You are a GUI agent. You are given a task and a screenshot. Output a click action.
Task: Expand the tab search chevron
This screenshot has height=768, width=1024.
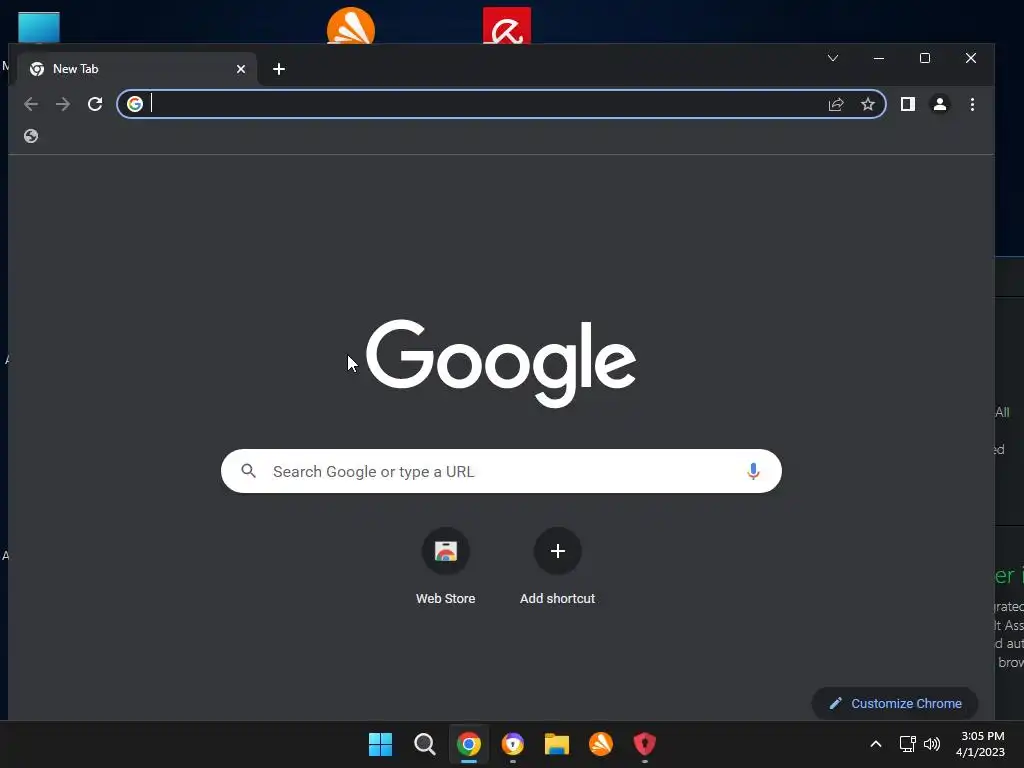pos(833,58)
